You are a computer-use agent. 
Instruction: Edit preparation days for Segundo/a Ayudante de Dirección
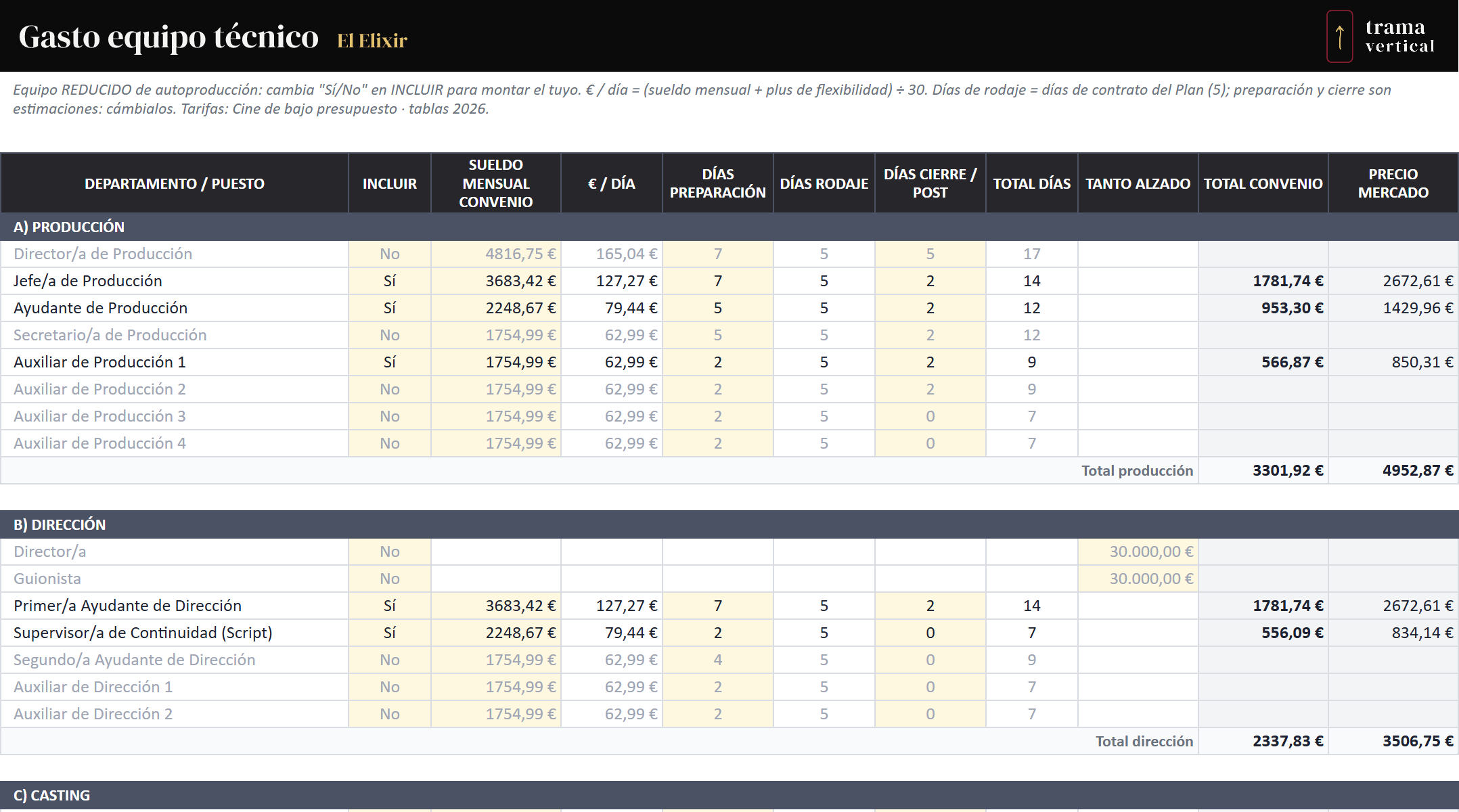[718, 660]
